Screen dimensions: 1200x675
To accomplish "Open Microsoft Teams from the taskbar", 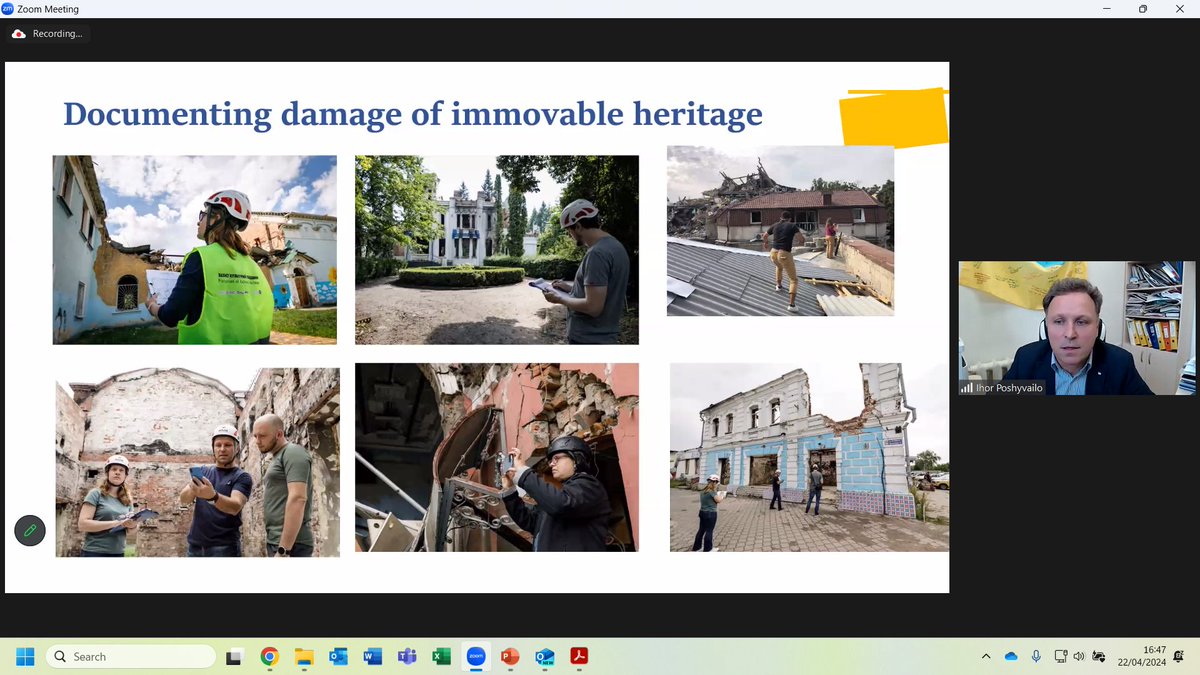I will (407, 656).
